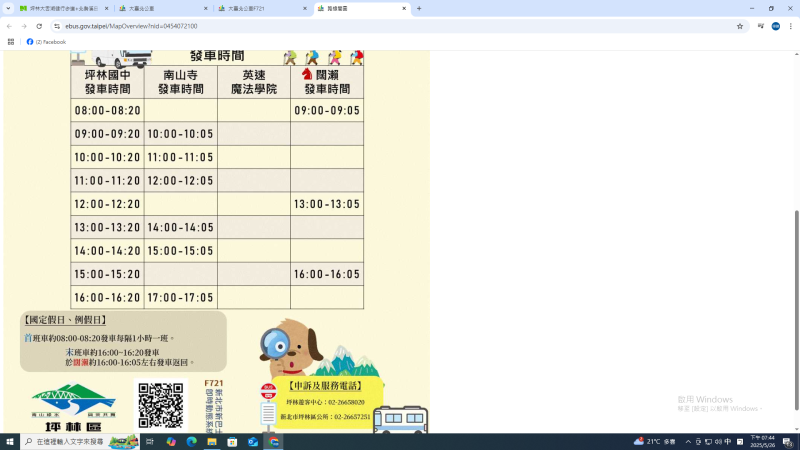Expand the hidden system tray icons

tap(688, 442)
